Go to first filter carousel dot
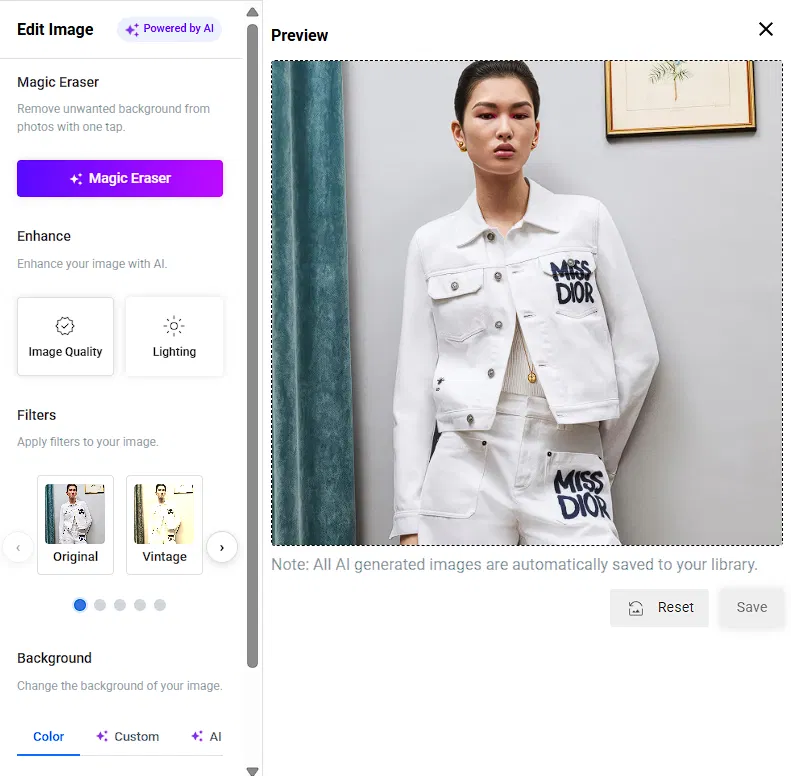The height and width of the screenshot is (776, 791). click(x=80, y=604)
